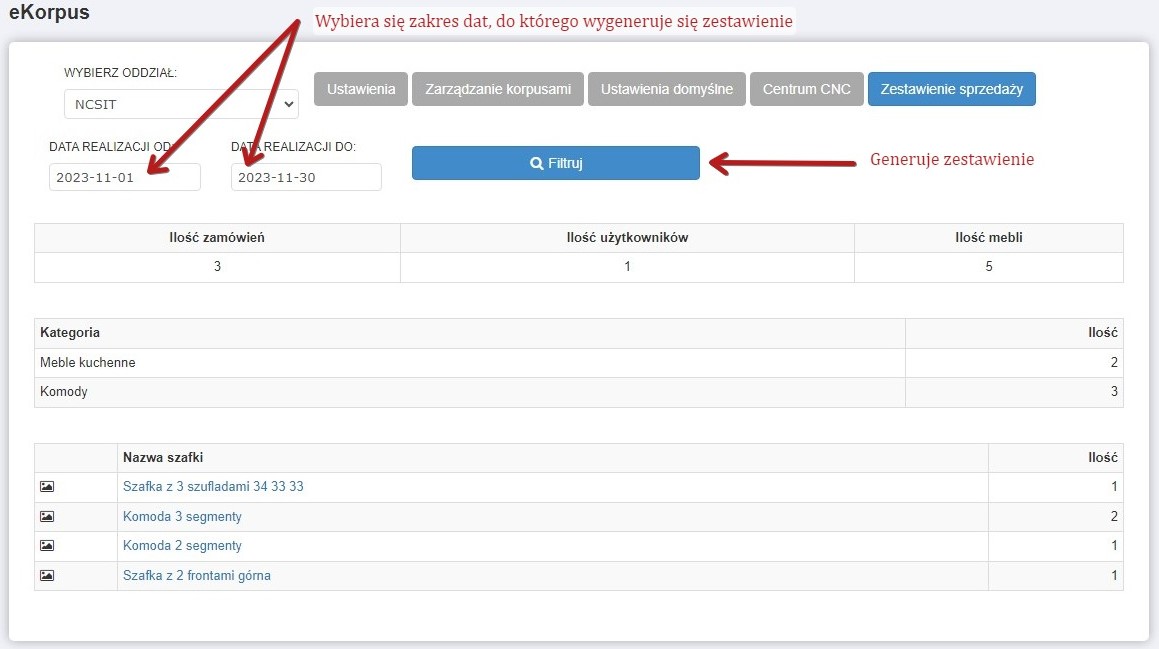Select the Zestawienie sprzedaży tab

click(x=951, y=89)
